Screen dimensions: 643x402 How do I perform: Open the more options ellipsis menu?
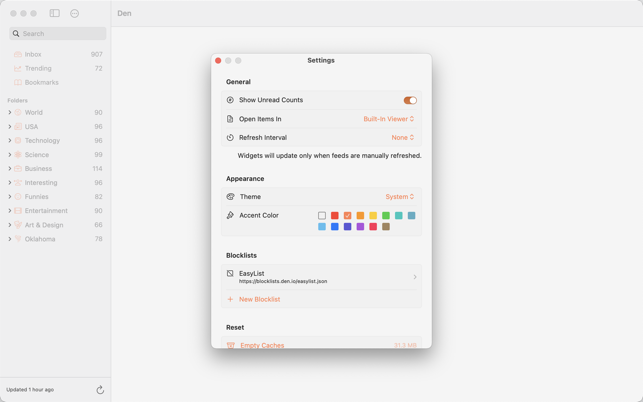pyautogui.click(x=75, y=13)
